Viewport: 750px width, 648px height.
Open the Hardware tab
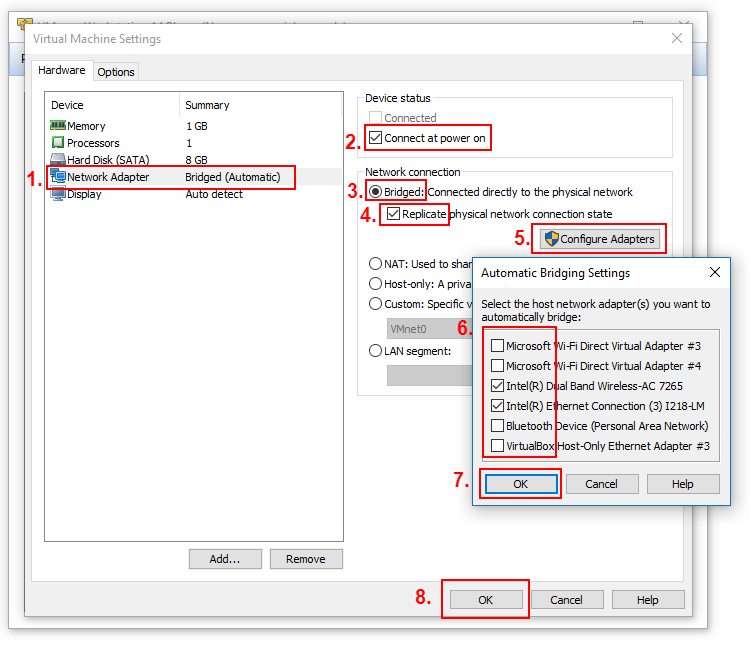tap(62, 71)
